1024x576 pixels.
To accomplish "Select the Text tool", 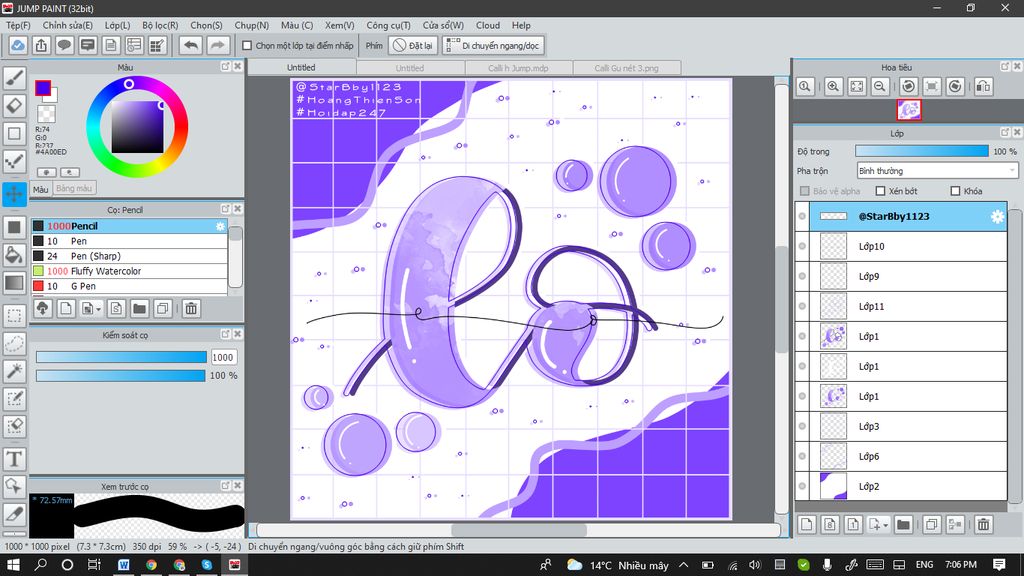I will pos(14,458).
